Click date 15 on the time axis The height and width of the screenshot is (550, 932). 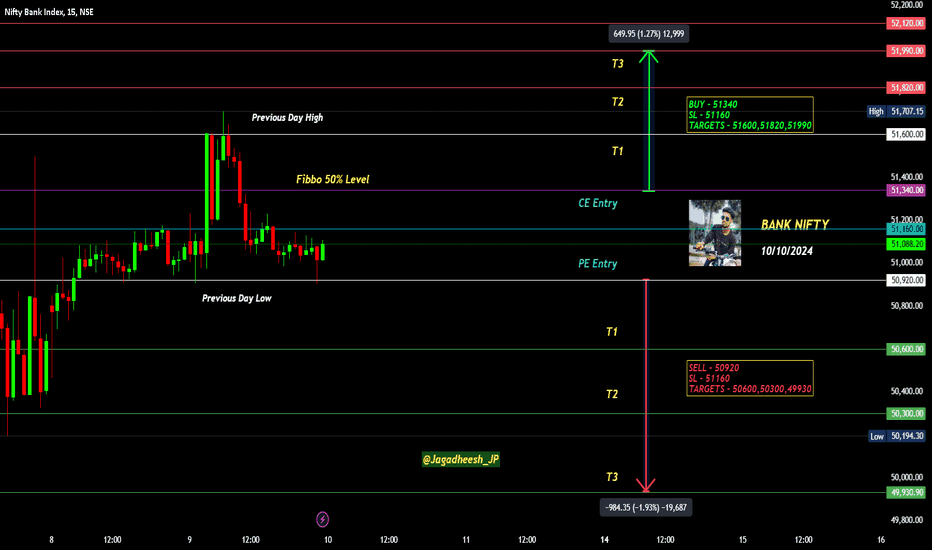pyautogui.click(x=742, y=540)
